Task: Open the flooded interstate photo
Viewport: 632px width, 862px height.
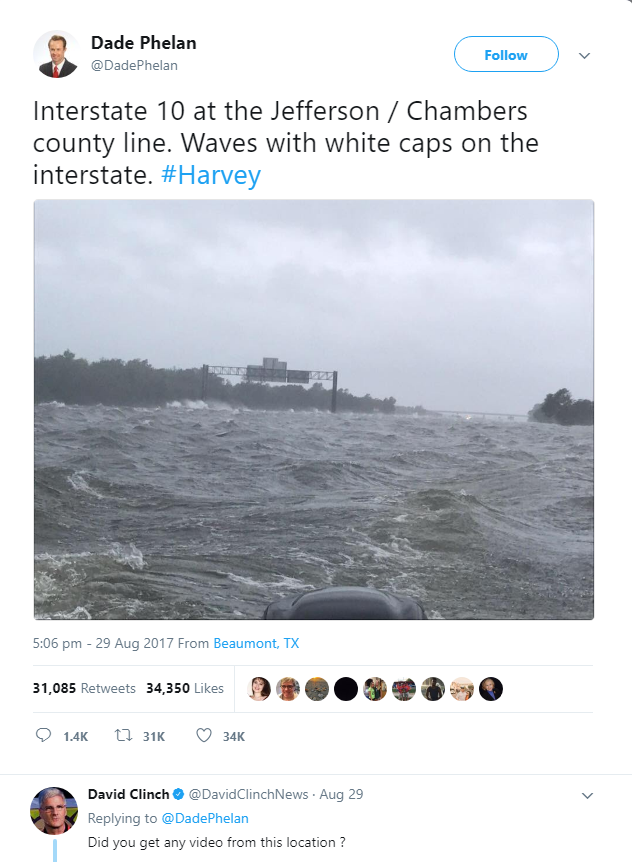Action: pyautogui.click(x=314, y=410)
